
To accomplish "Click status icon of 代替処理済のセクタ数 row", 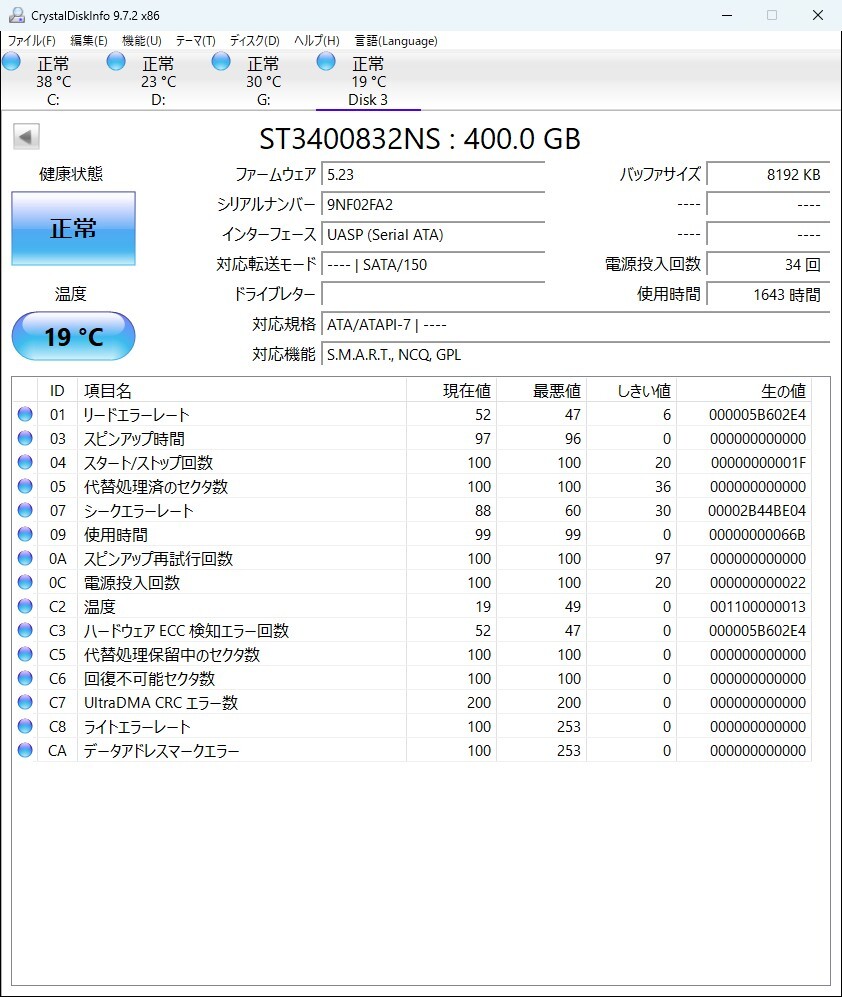I will pos(25,486).
